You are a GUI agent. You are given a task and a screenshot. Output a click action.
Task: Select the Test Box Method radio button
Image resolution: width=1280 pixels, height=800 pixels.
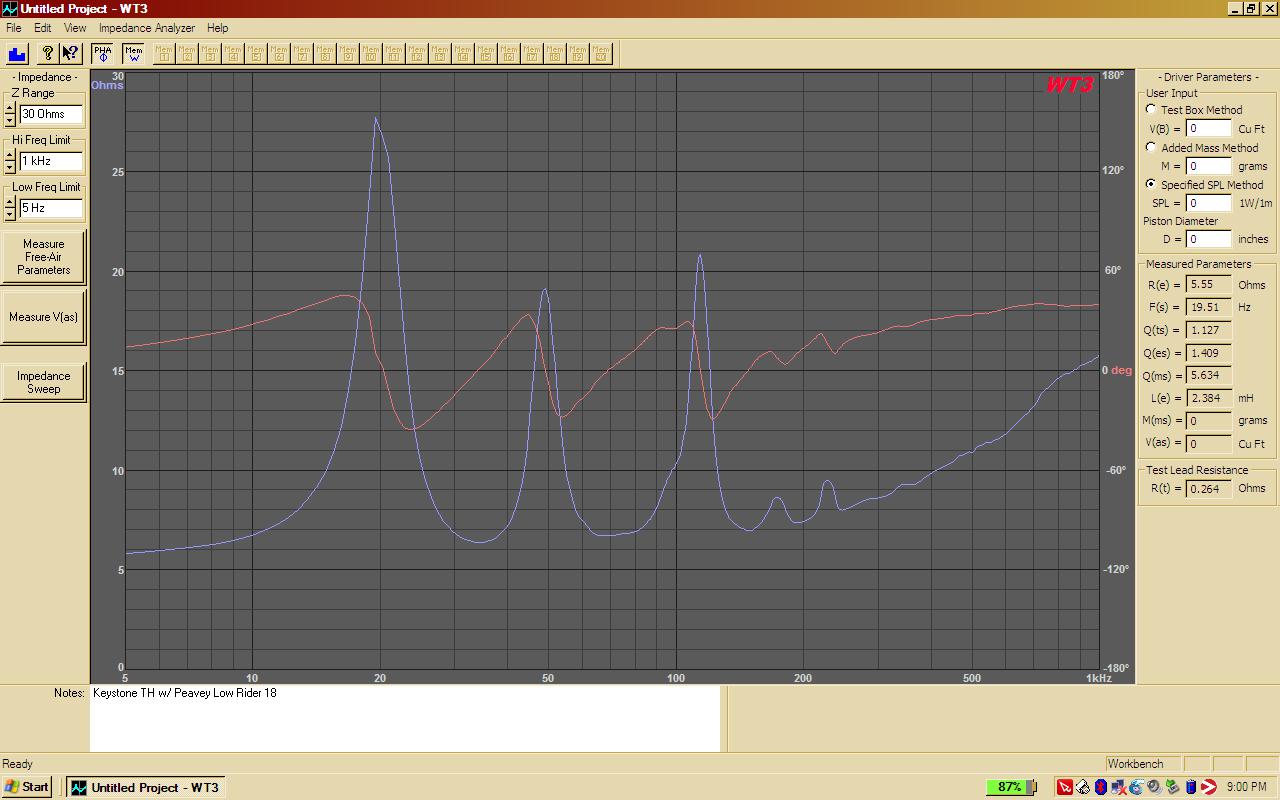[x=1151, y=110]
